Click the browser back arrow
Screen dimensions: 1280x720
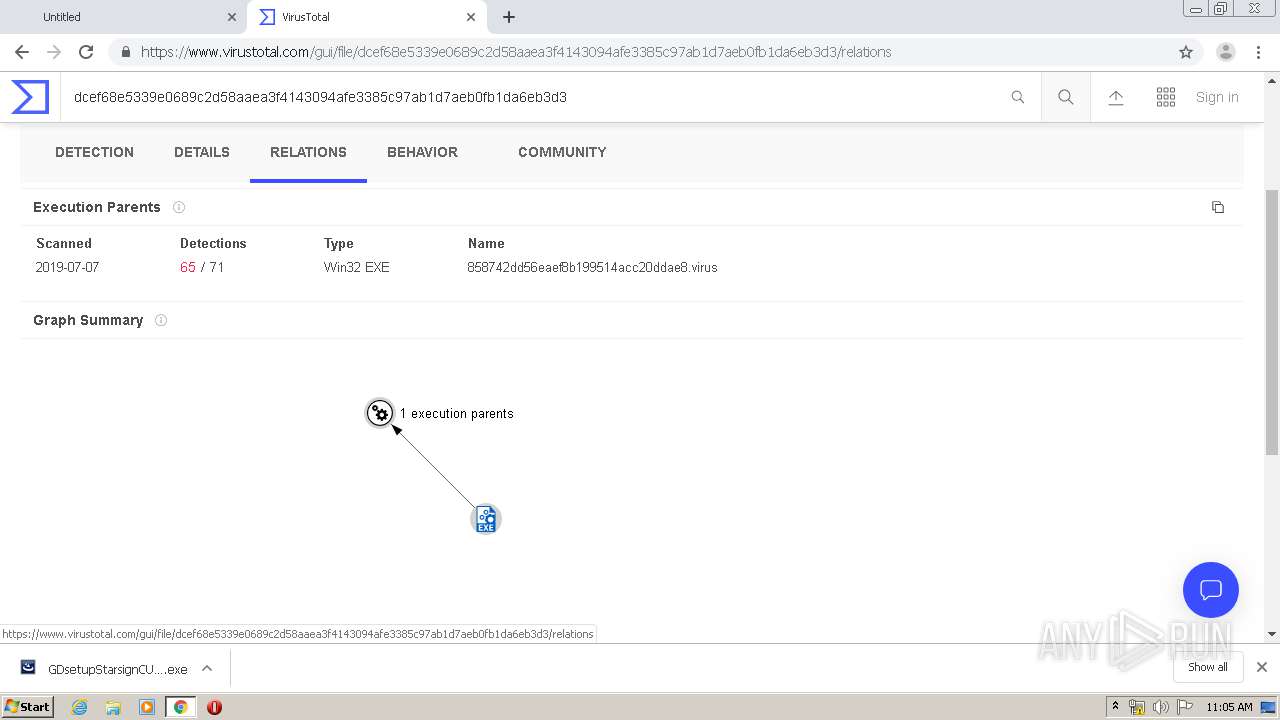tap(22, 52)
